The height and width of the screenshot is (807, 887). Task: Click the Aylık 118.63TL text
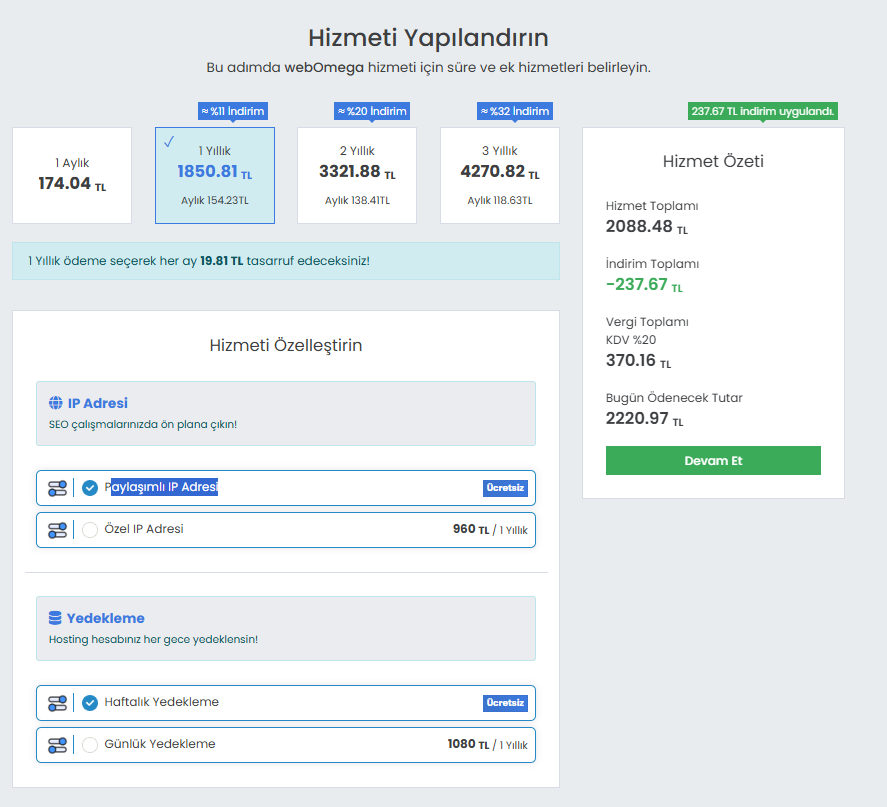pyautogui.click(x=500, y=200)
